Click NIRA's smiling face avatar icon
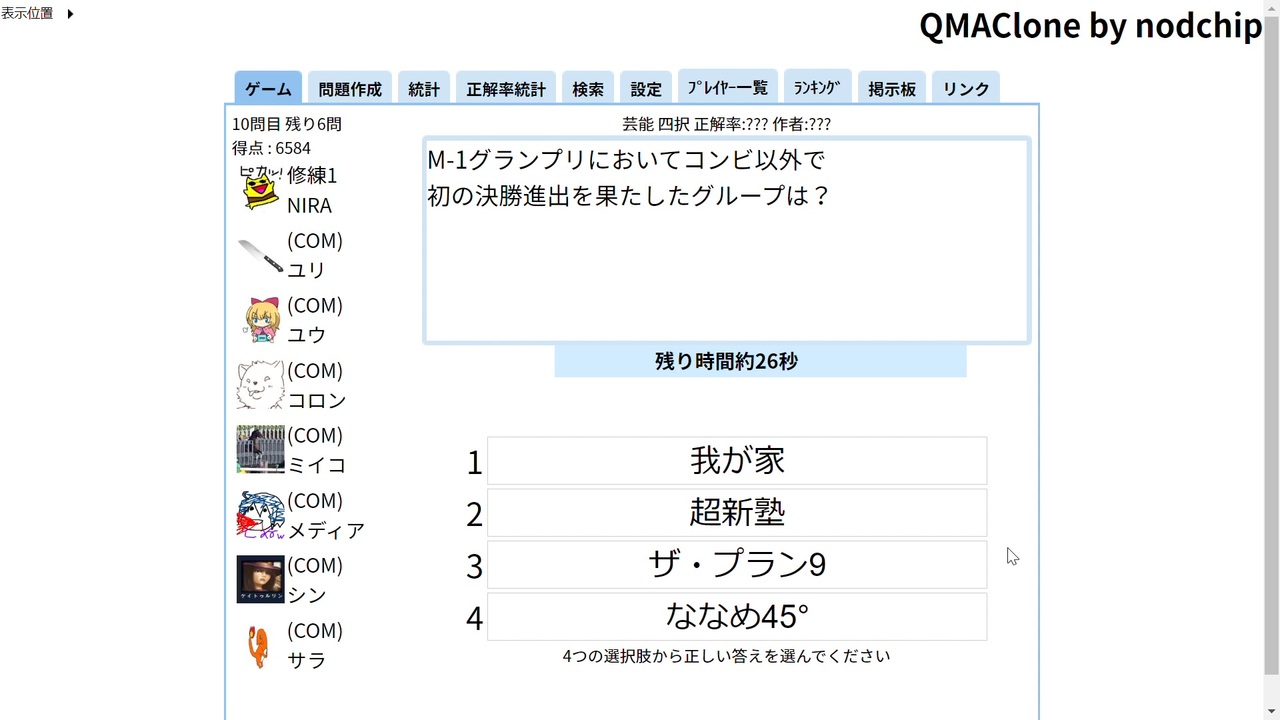Screen dimensions: 1280x720 click(259, 188)
